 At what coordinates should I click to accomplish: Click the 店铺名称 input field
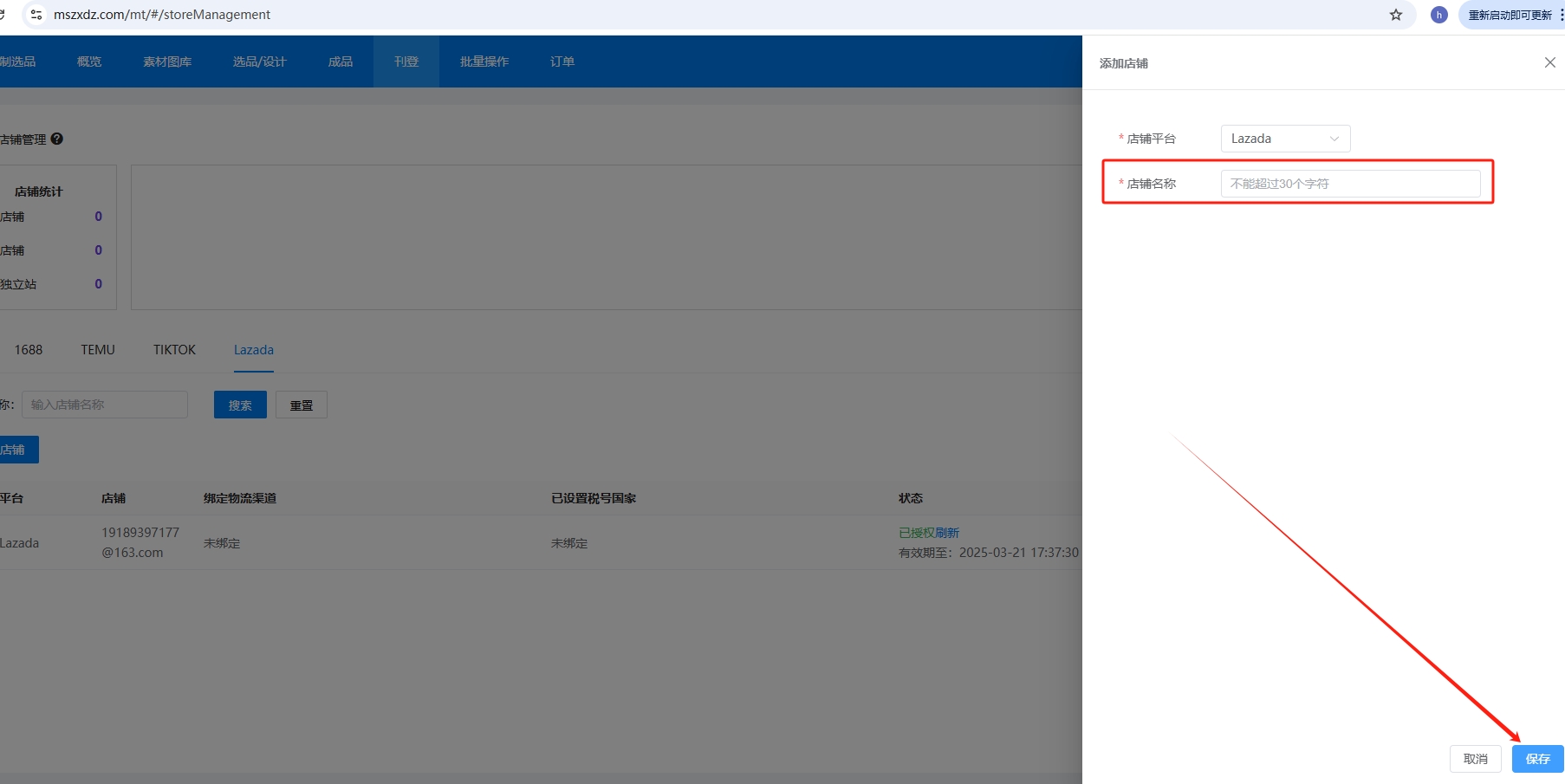click(x=1350, y=184)
